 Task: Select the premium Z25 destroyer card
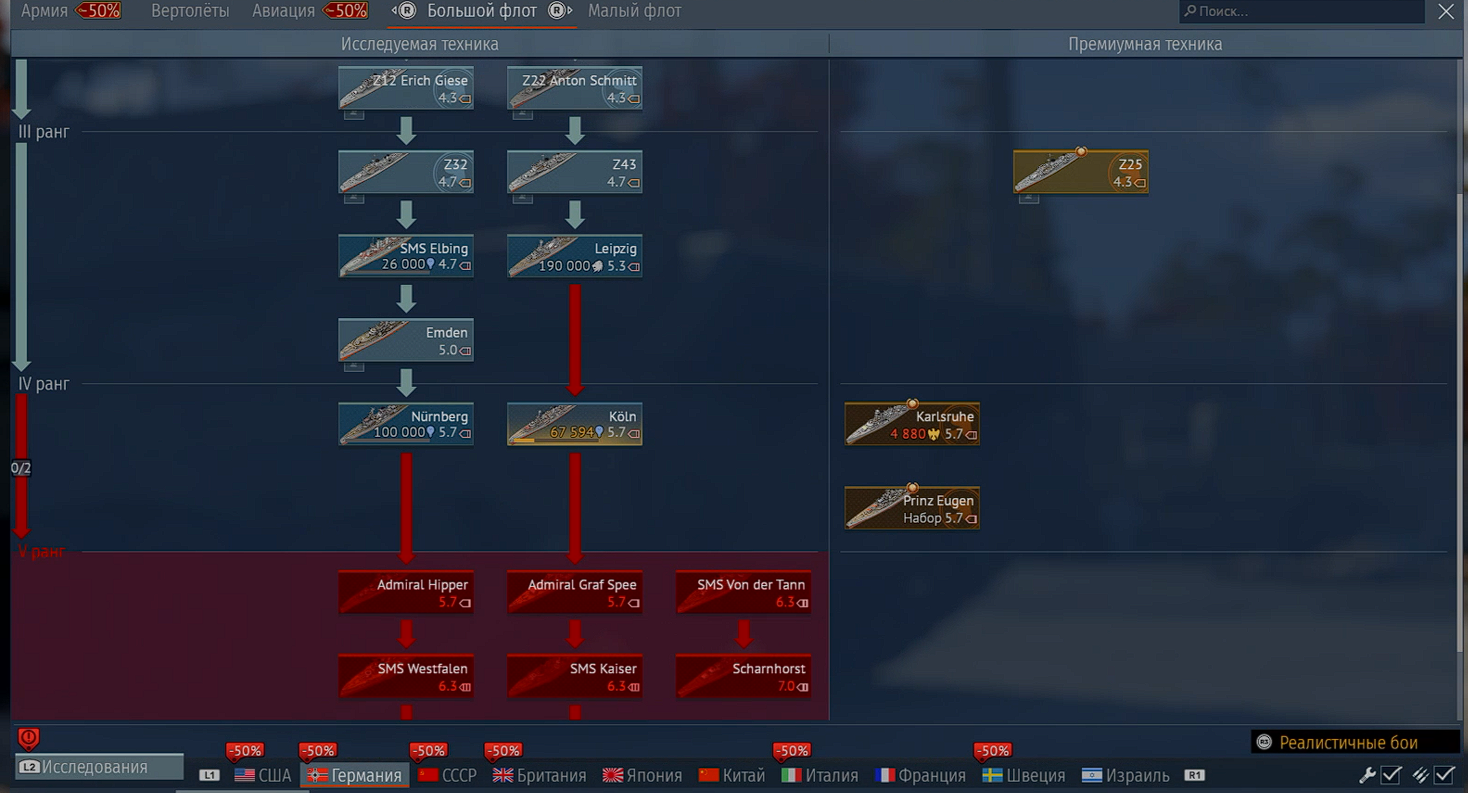[1081, 172]
